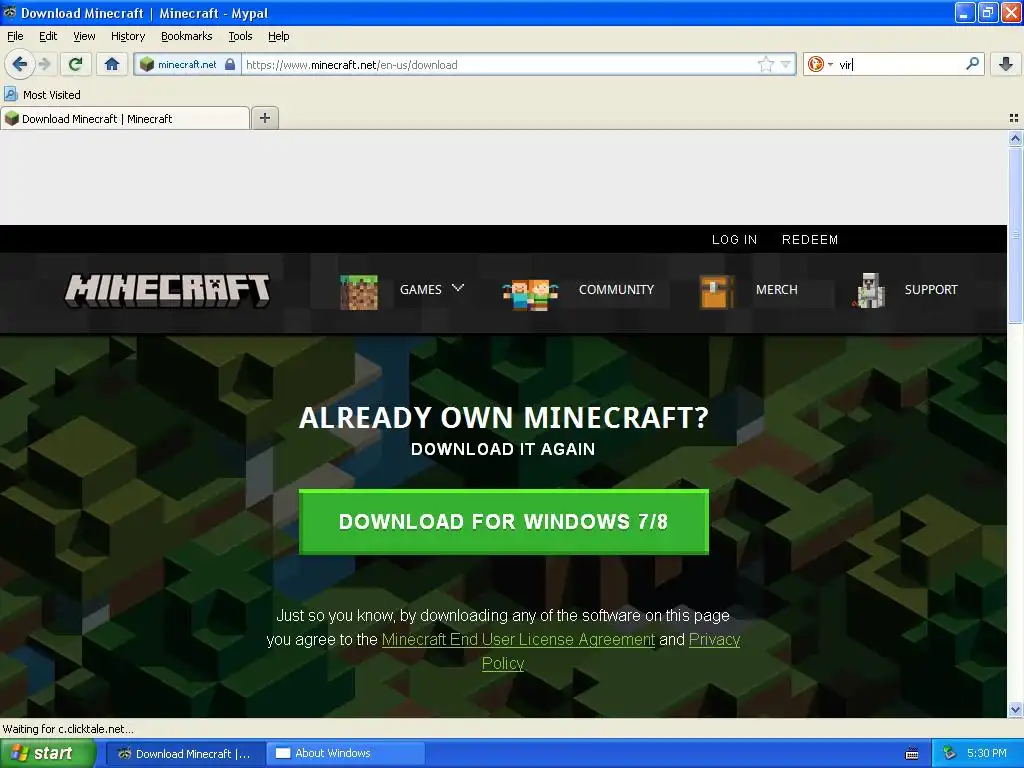
Task: Click the Most Visited bookmarks label
Action: pos(52,95)
